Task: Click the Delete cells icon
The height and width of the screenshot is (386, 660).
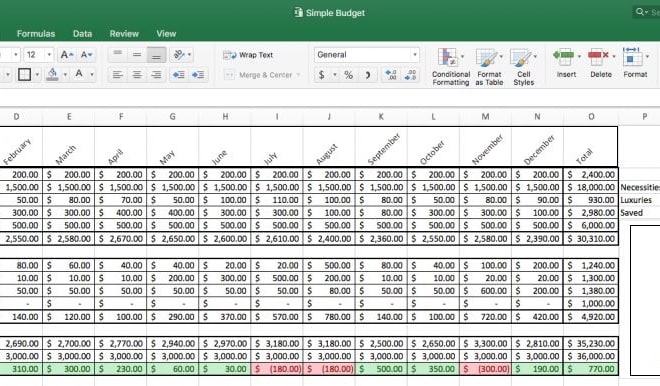Action: (x=598, y=57)
